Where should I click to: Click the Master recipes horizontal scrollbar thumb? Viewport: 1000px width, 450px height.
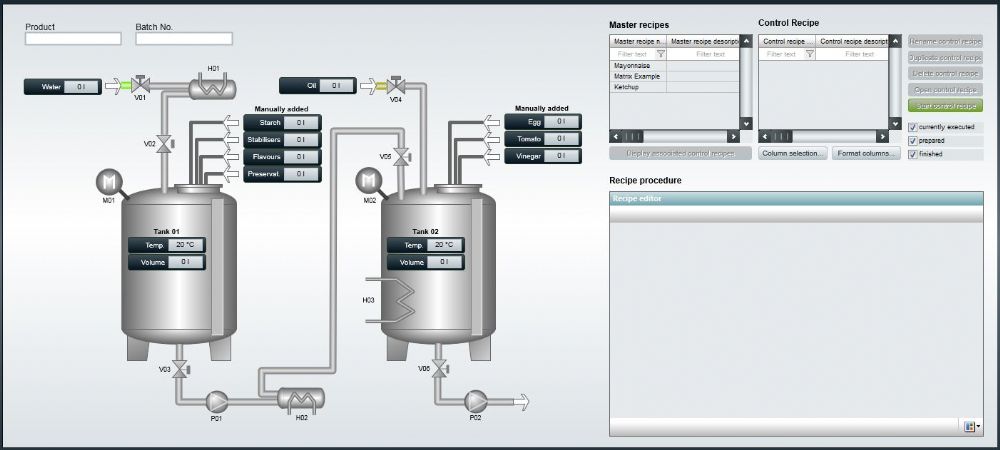[633, 136]
